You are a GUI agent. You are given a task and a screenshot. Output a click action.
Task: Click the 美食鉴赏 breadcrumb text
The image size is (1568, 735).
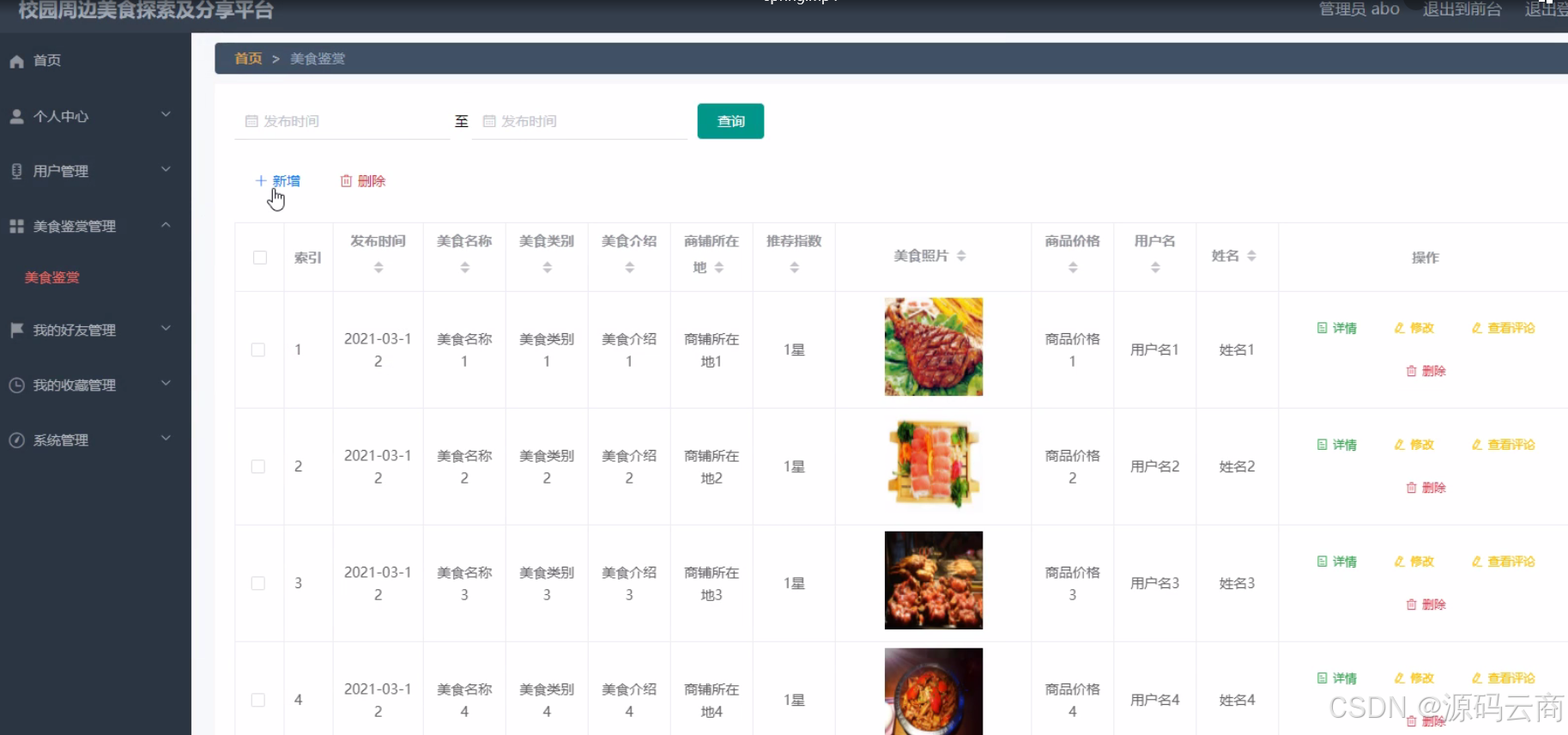[x=318, y=58]
